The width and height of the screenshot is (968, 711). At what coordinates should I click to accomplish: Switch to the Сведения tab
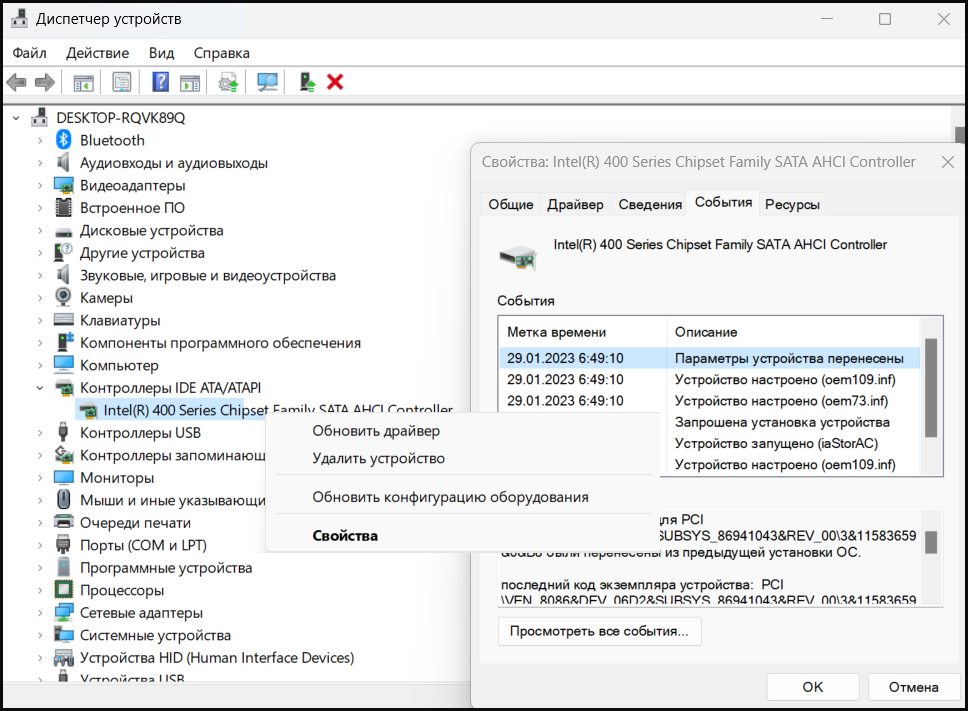650,204
